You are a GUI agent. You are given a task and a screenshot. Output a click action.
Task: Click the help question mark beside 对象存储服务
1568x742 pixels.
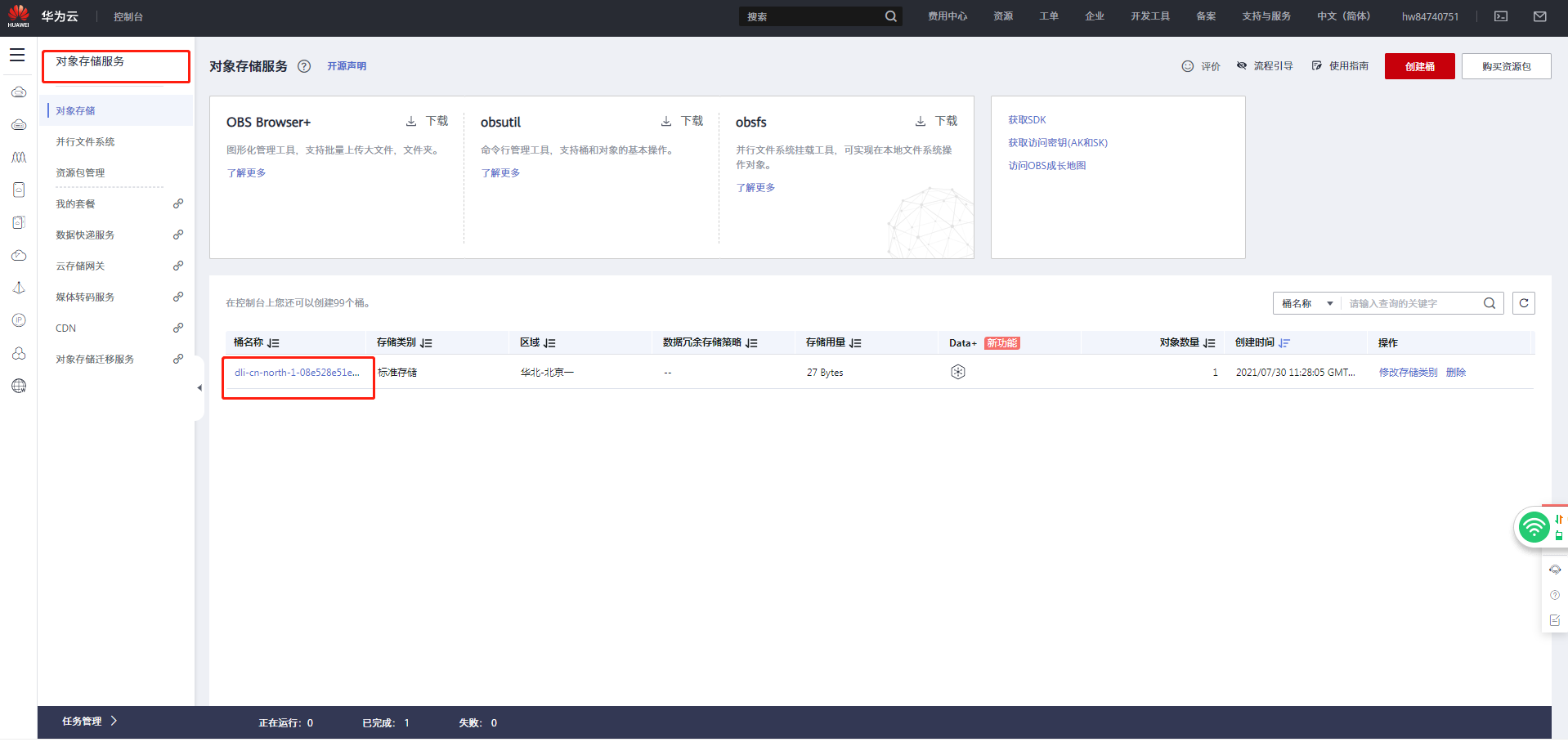[x=304, y=66]
